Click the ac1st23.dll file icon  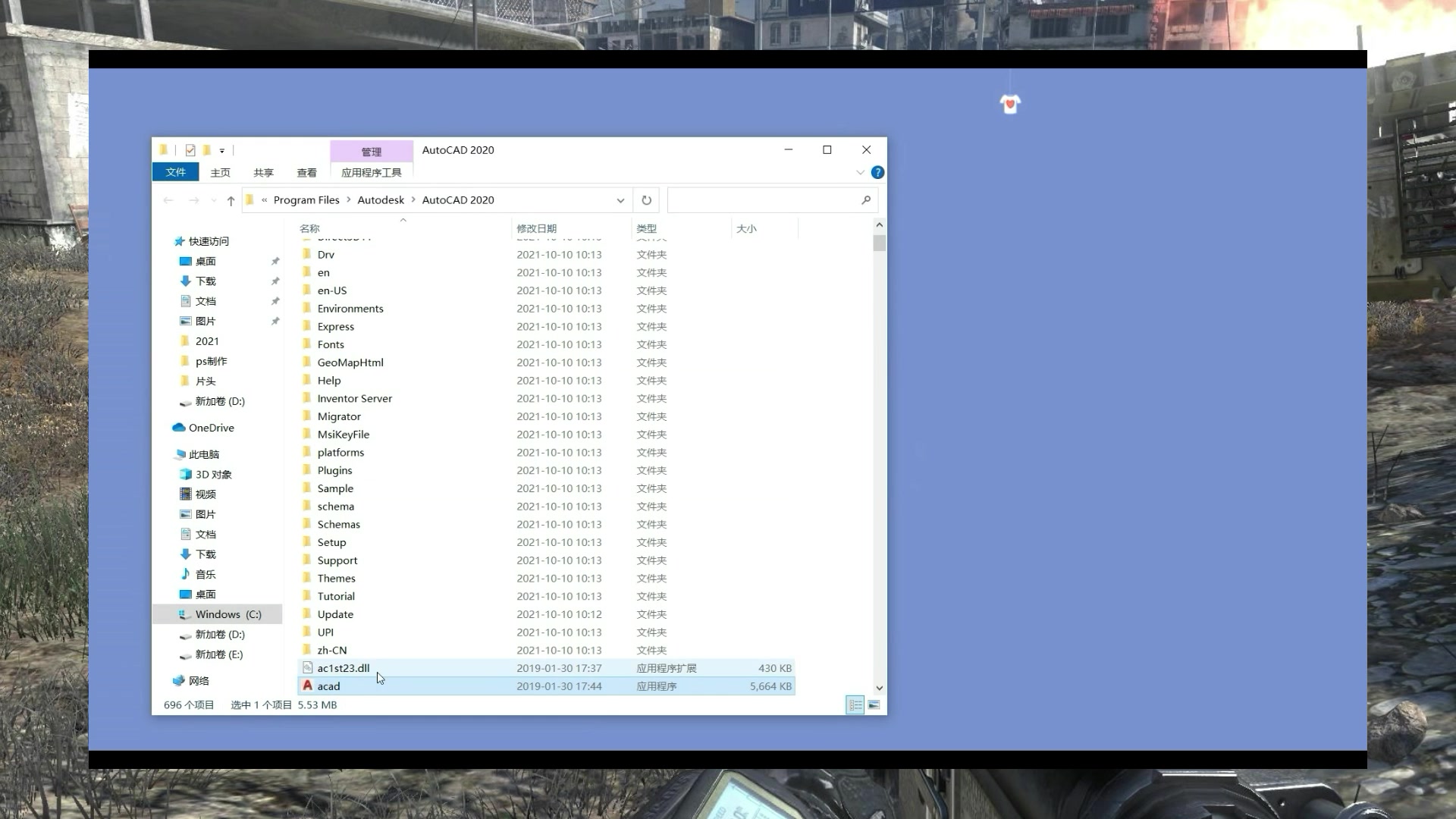click(x=307, y=668)
